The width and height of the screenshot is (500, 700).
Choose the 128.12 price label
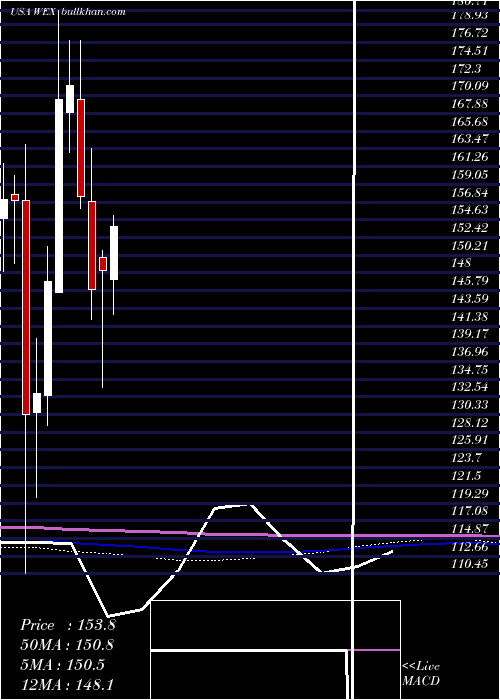tap(469, 422)
